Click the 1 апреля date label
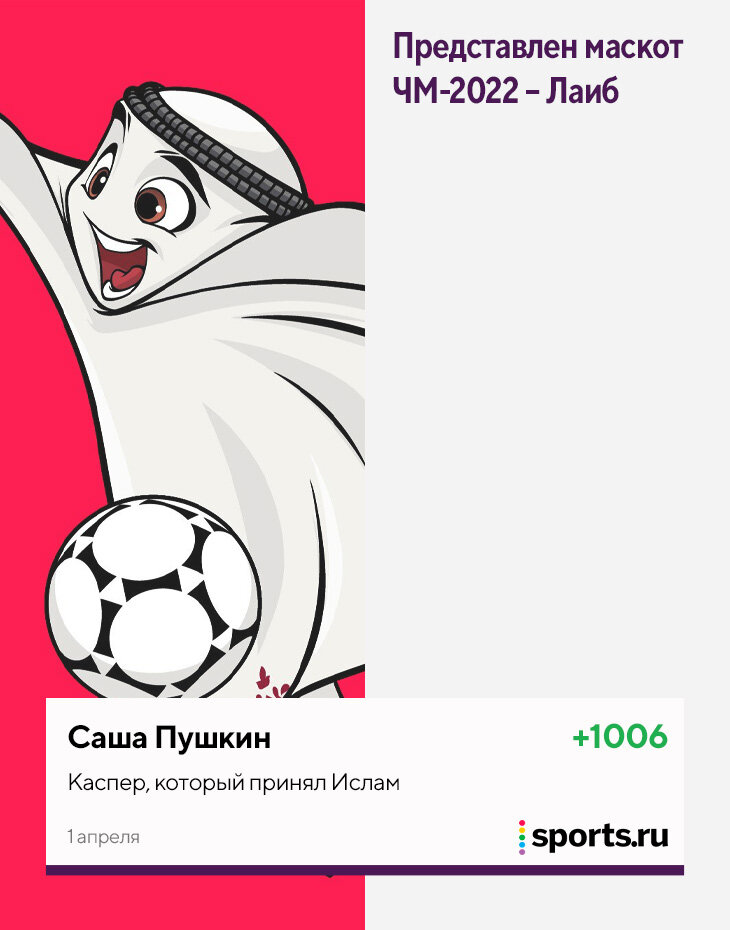Image resolution: width=730 pixels, height=930 pixels. (104, 837)
